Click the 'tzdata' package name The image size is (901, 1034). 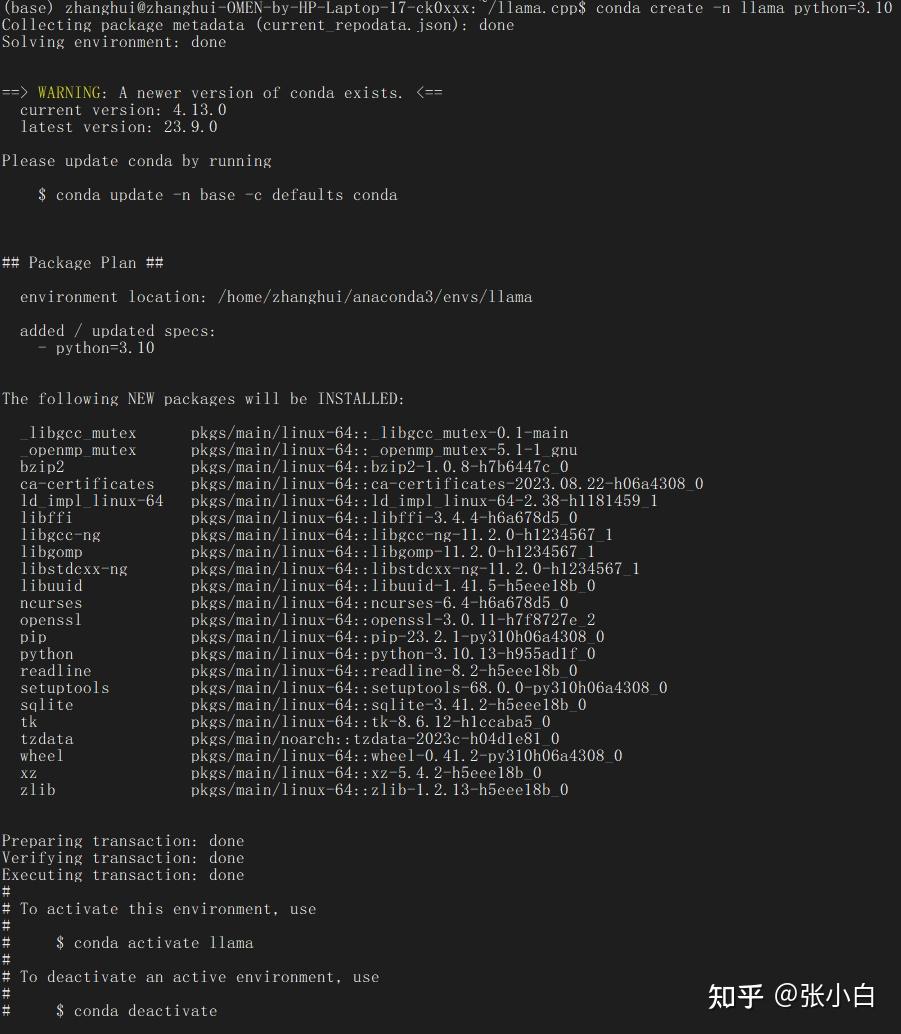47,739
